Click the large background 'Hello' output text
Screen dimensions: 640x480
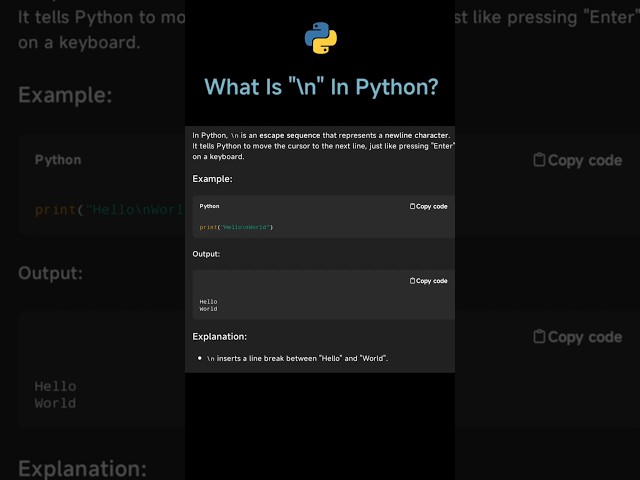coord(56,386)
